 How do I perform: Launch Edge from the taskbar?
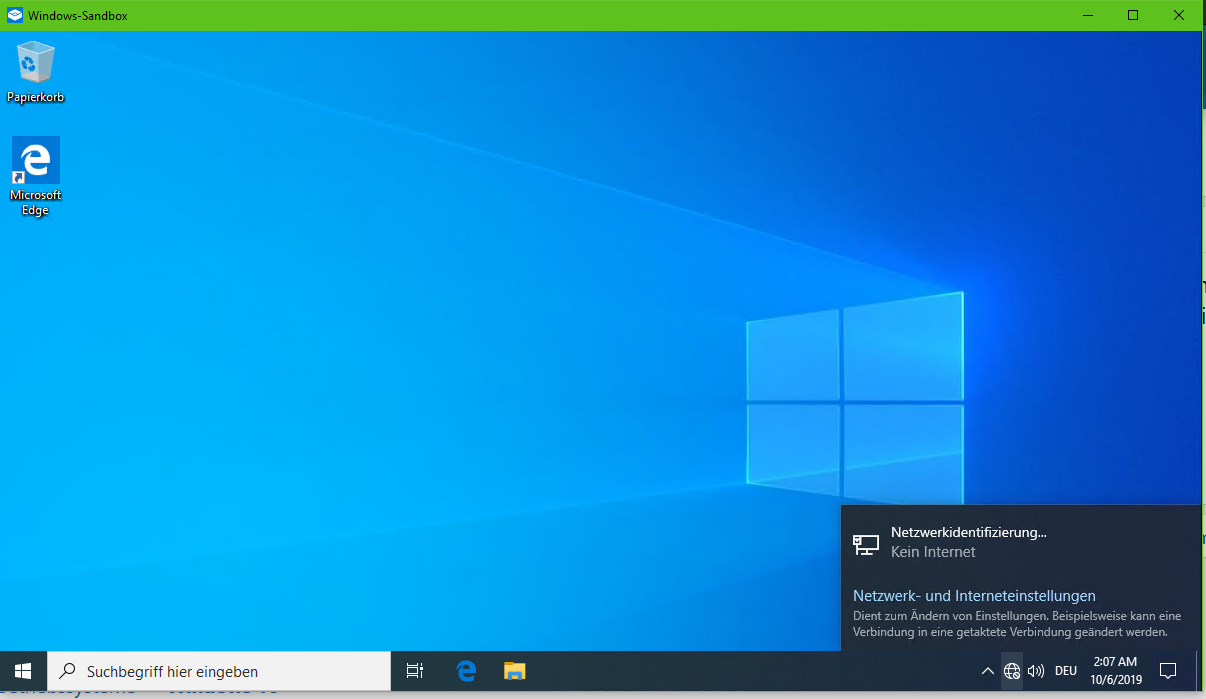[466, 671]
